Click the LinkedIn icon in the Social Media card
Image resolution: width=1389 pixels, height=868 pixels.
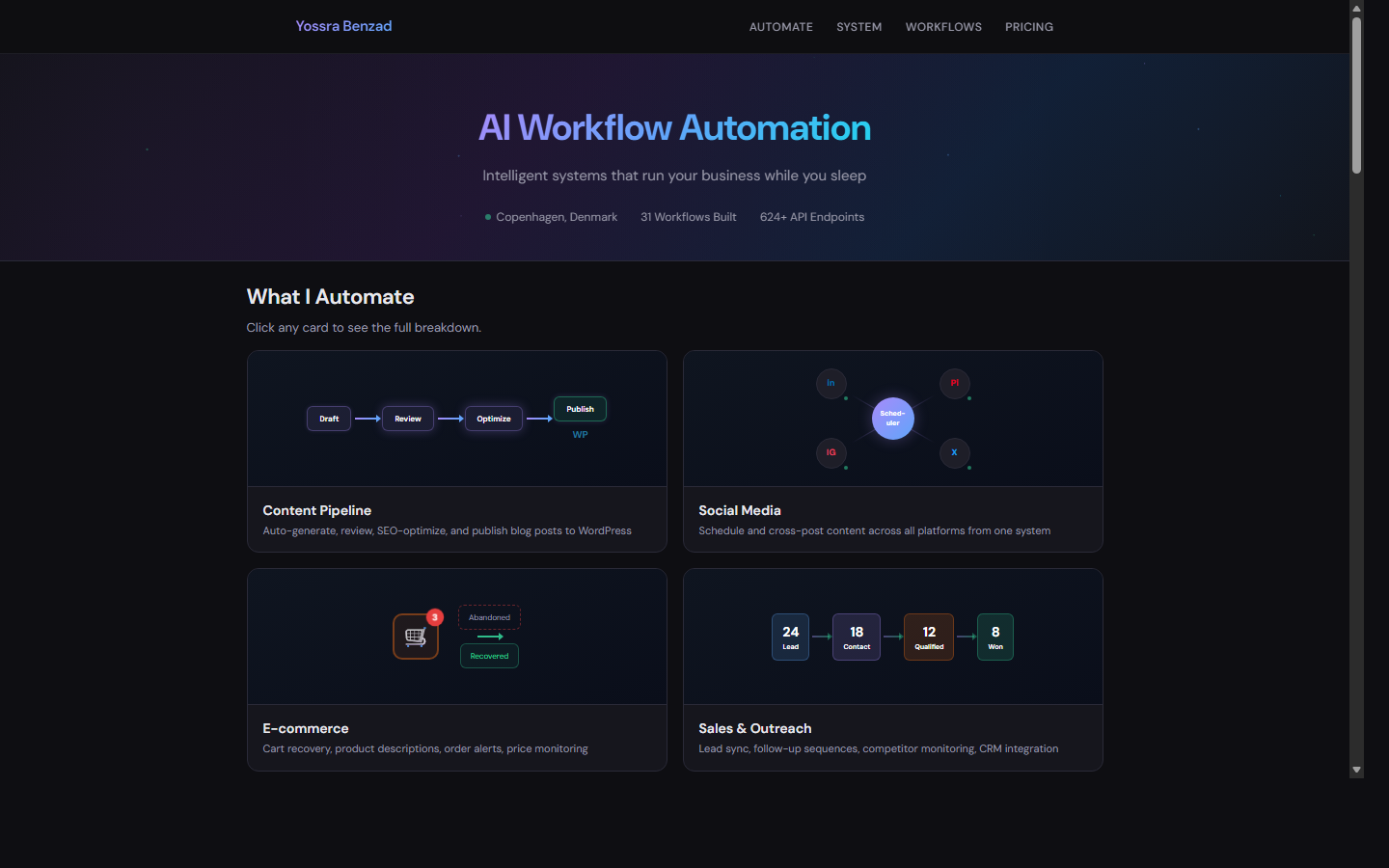831,384
